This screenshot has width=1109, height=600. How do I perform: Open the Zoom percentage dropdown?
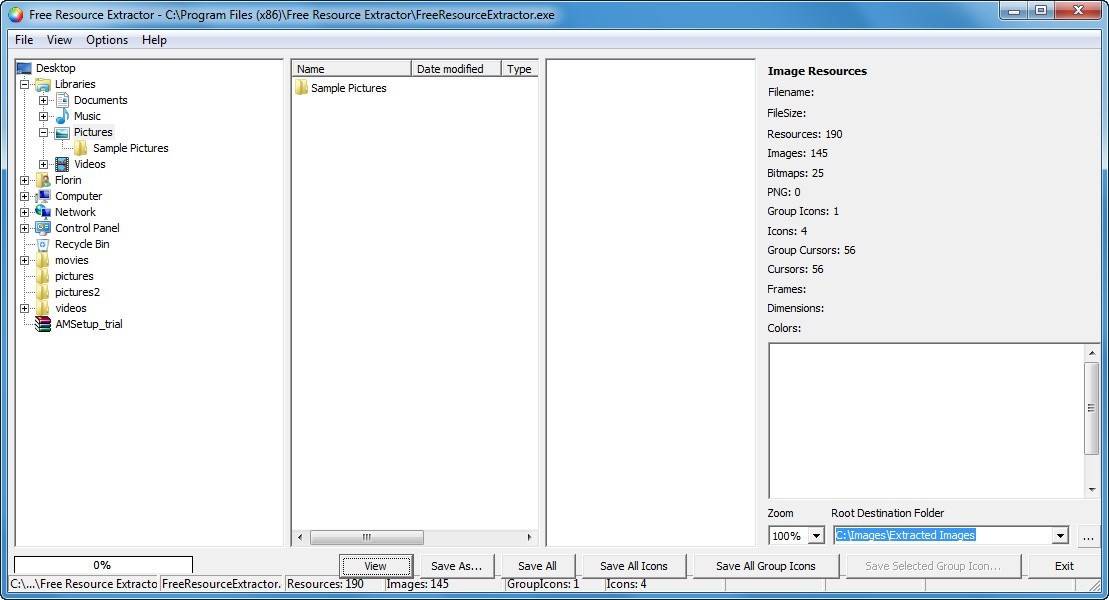point(818,535)
